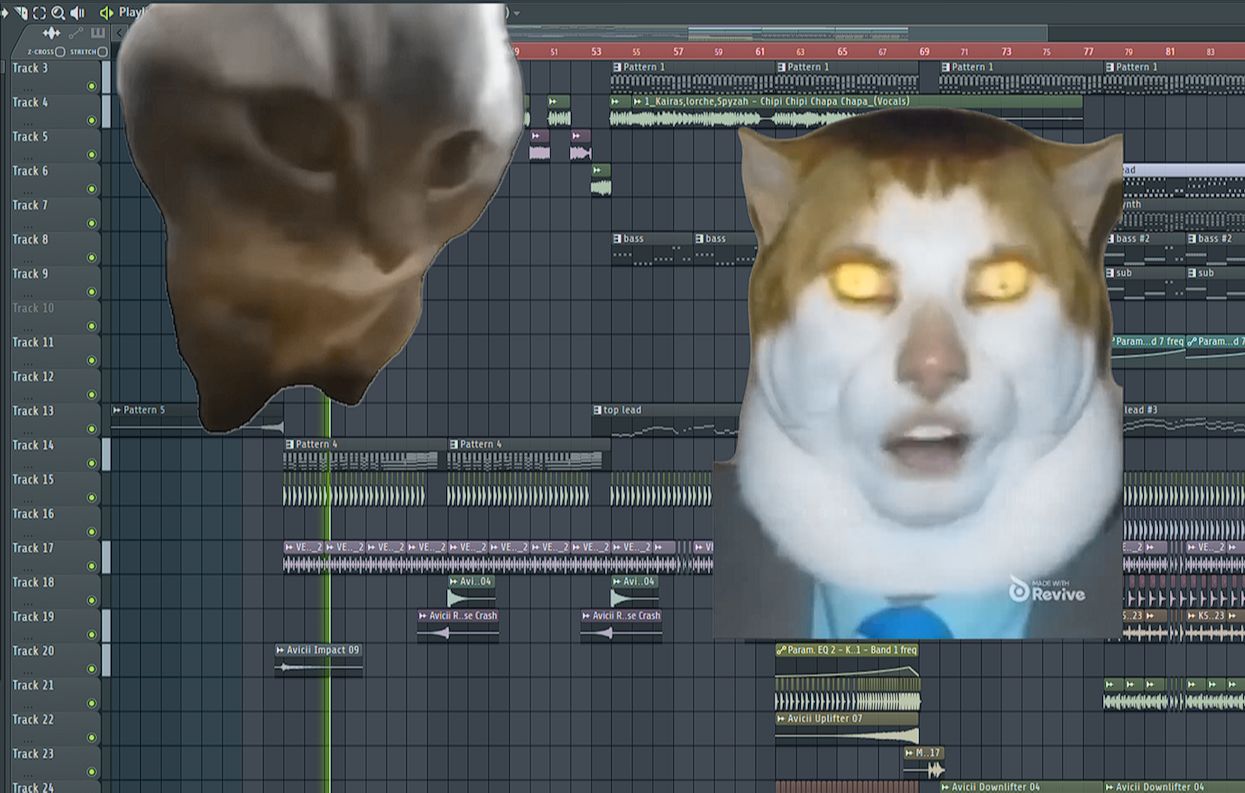Click bar 65 on the timeline ruler
Screen dimensions: 1245x793
click(x=842, y=51)
